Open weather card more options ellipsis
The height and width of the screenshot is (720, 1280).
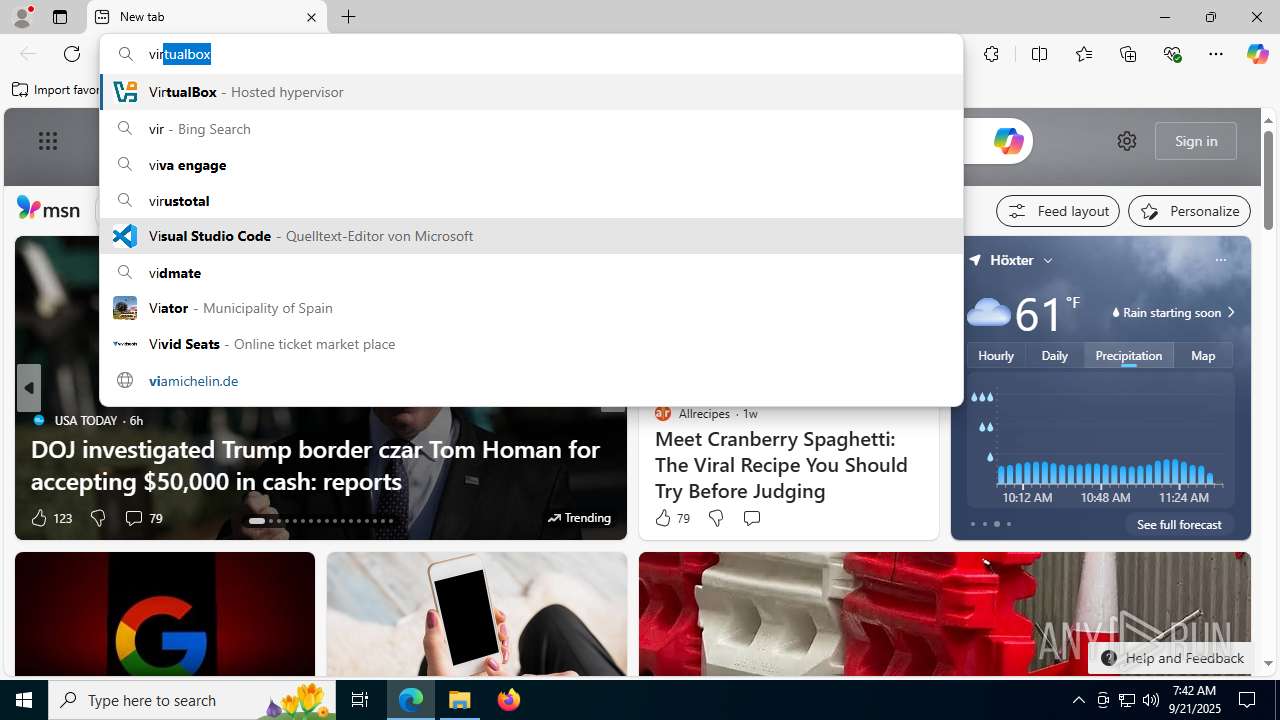1220,260
